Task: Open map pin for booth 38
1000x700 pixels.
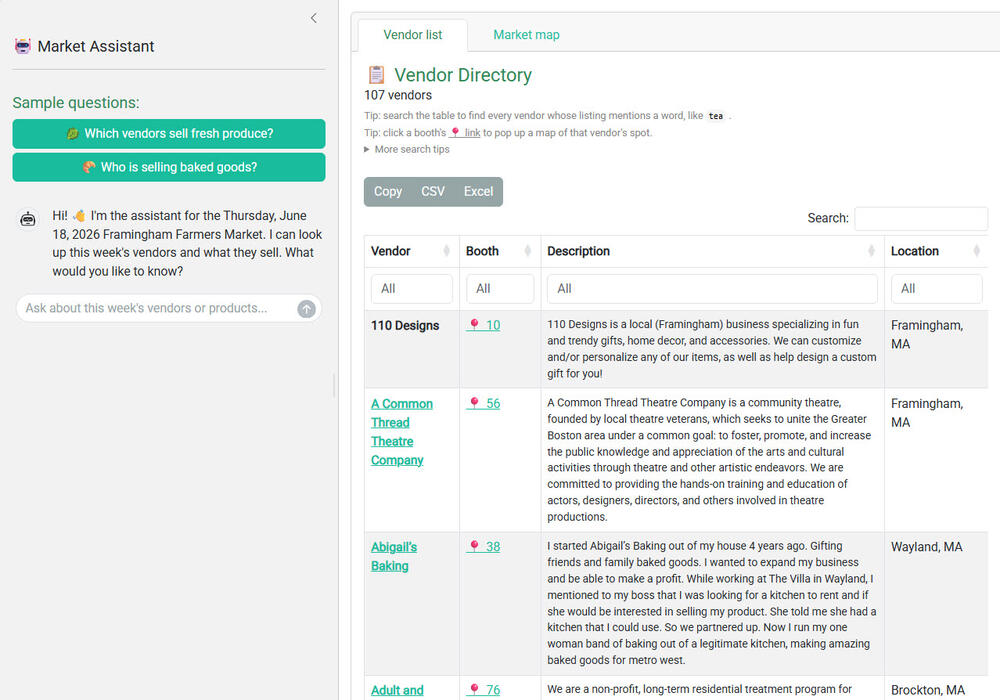Action: pos(483,547)
